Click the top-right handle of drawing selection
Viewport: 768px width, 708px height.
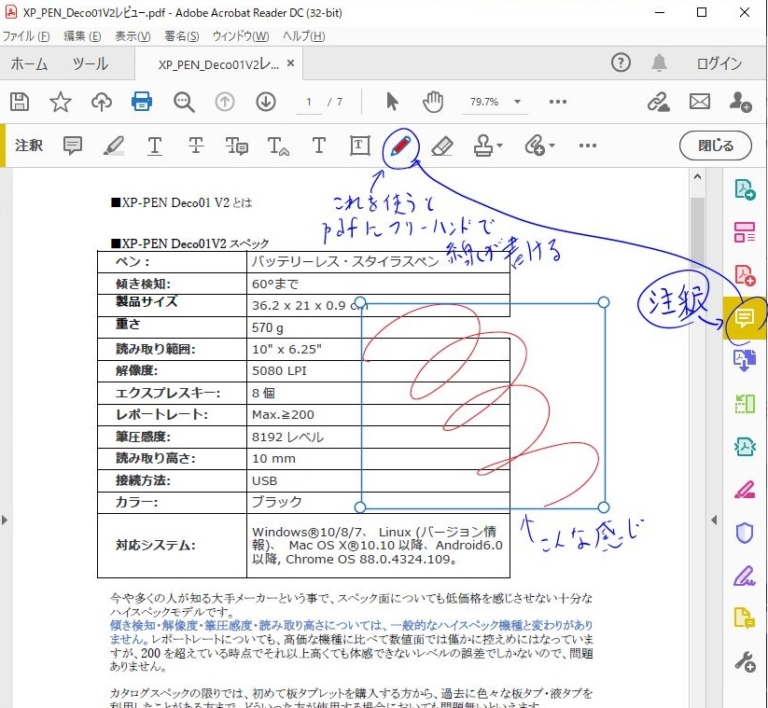tap(603, 302)
